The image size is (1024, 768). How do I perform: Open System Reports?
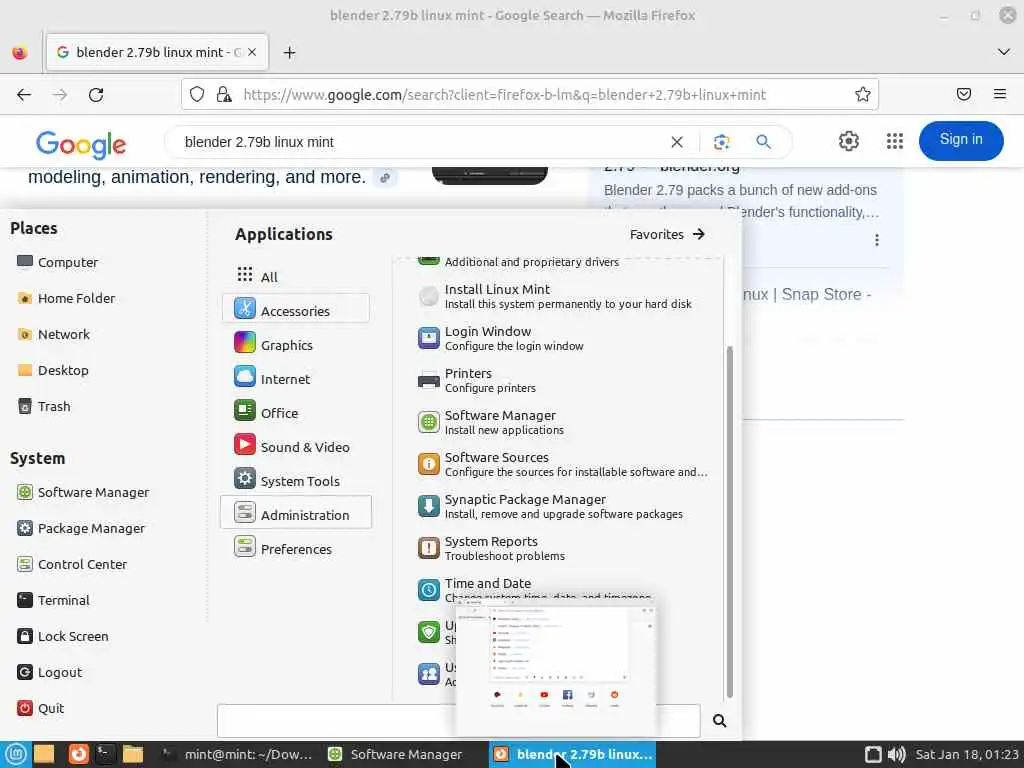[x=491, y=548]
